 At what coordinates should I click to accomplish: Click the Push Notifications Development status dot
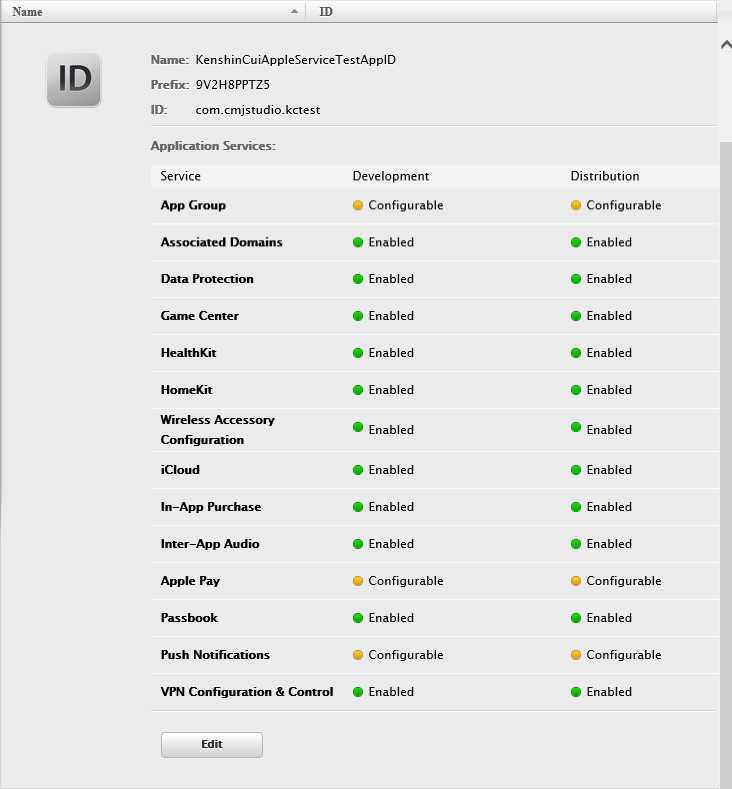(358, 655)
